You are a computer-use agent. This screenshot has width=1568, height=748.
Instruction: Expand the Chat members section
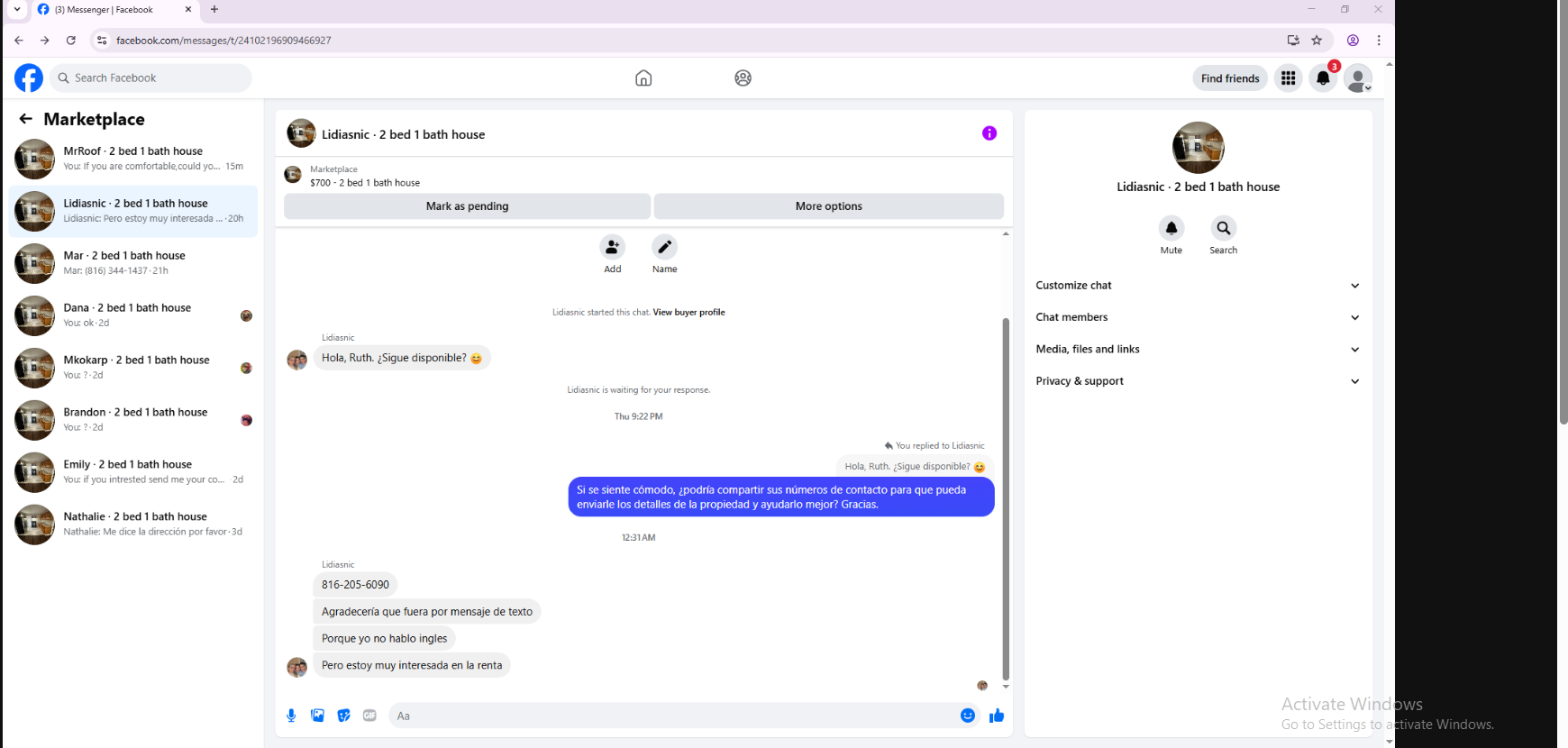click(x=1198, y=317)
